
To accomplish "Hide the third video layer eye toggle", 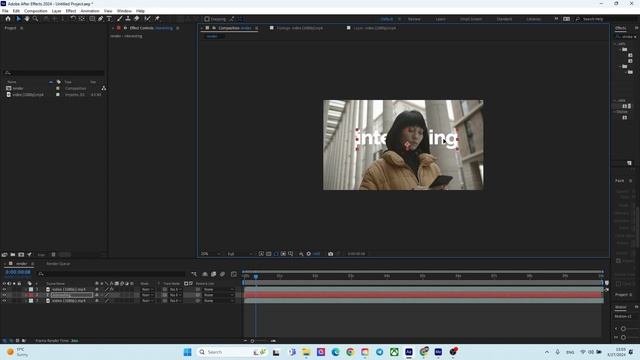I will (4, 301).
